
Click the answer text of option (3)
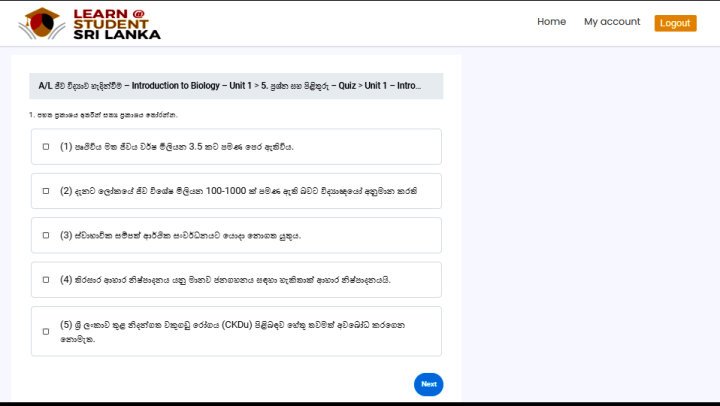point(180,236)
